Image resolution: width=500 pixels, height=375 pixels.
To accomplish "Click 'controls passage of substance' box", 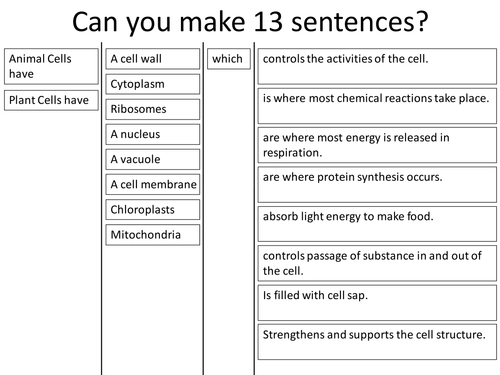I will click(377, 263).
